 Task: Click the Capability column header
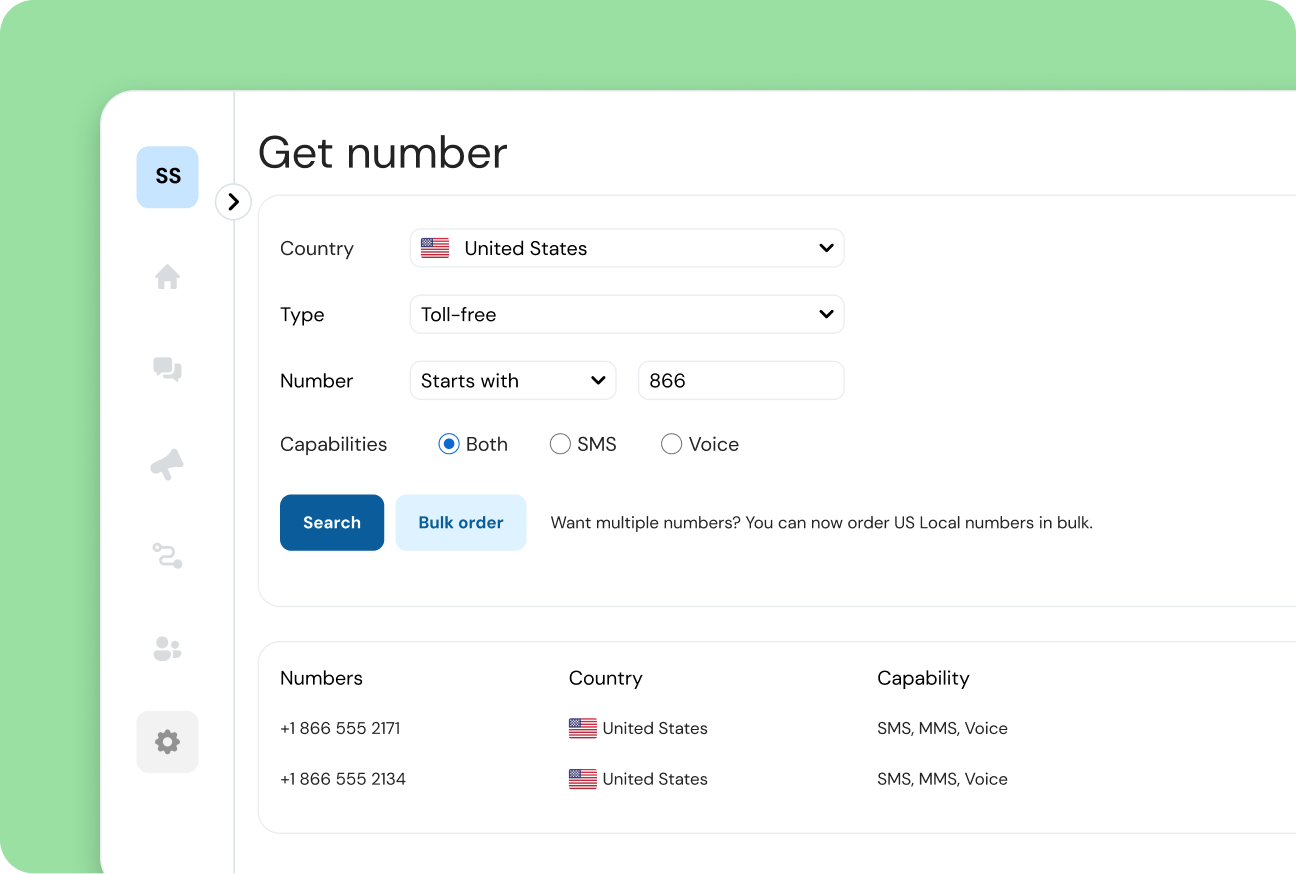[x=923, y=678]
